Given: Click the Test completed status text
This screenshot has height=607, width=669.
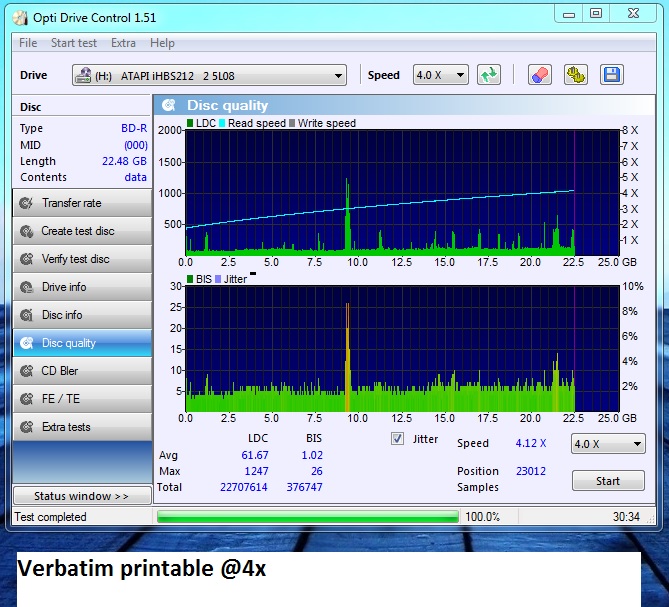Looking at the screenshot, I should point(50,517).
